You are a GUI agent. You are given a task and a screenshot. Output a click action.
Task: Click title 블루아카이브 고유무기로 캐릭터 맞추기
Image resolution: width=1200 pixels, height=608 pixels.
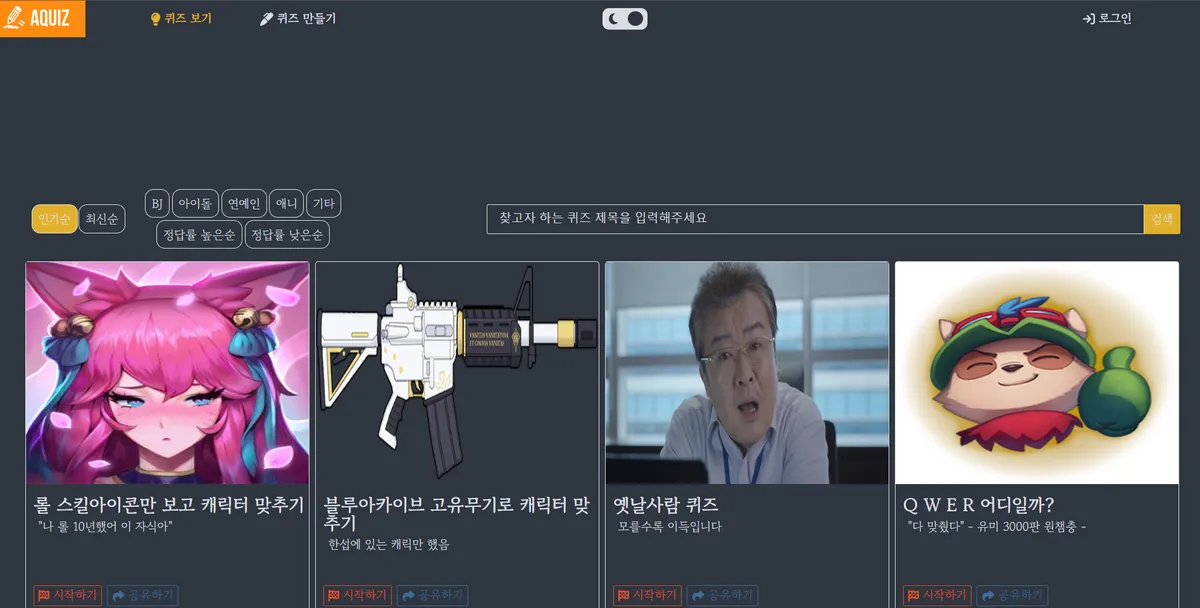pos(457,514)
